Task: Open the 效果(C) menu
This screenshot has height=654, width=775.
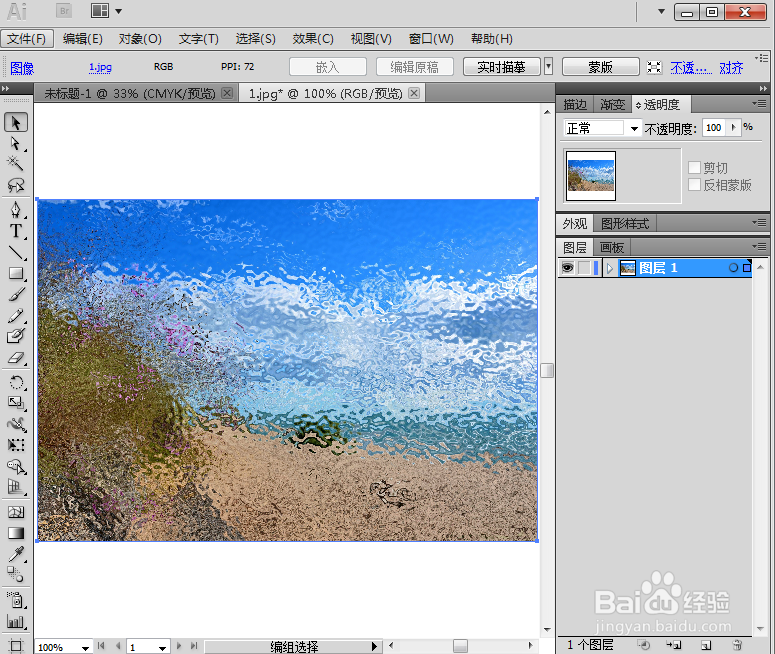Action: point(313,39)
